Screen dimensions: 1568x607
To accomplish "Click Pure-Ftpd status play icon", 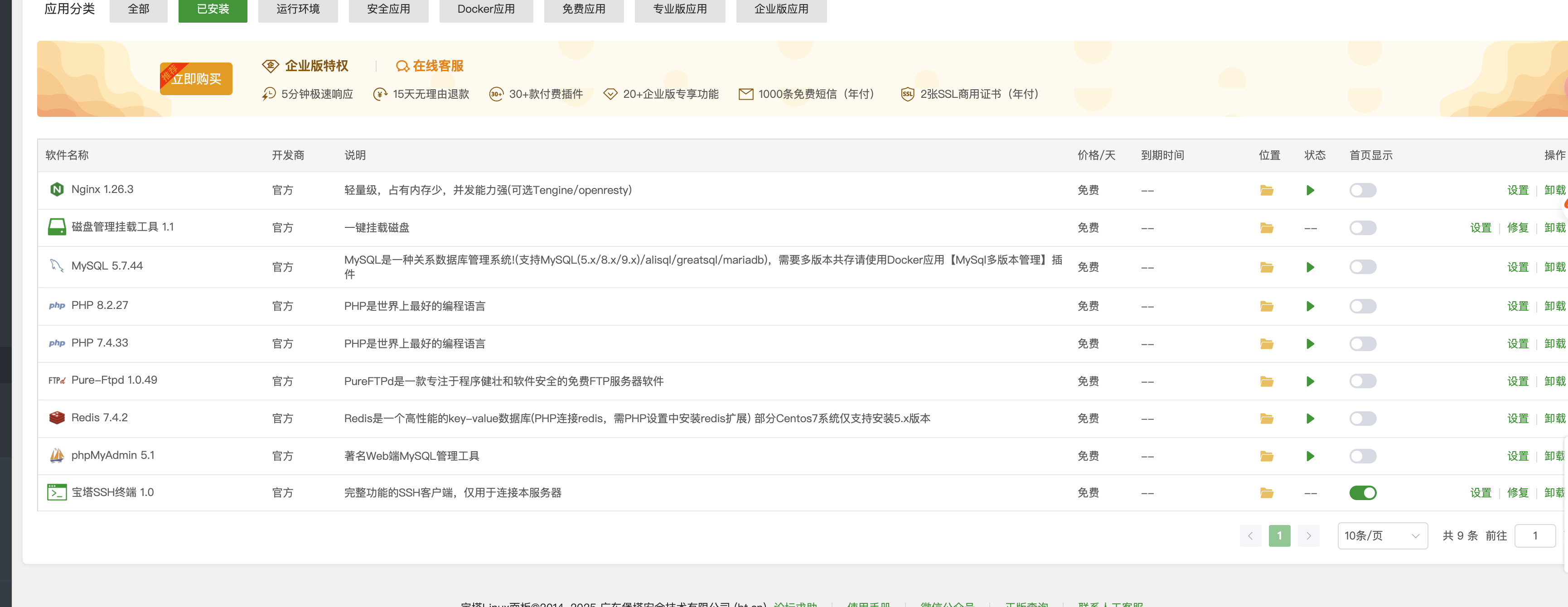I will point(1311,381).
